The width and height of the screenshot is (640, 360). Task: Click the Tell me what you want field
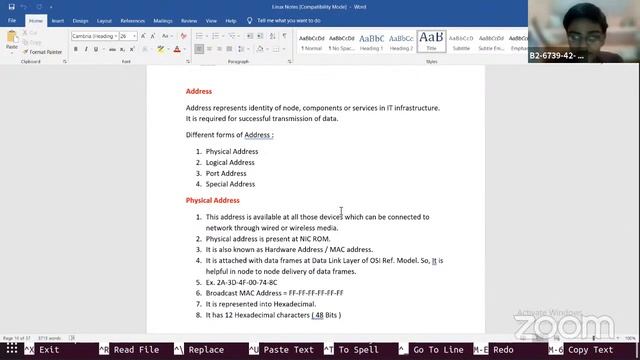coord(289,20)
